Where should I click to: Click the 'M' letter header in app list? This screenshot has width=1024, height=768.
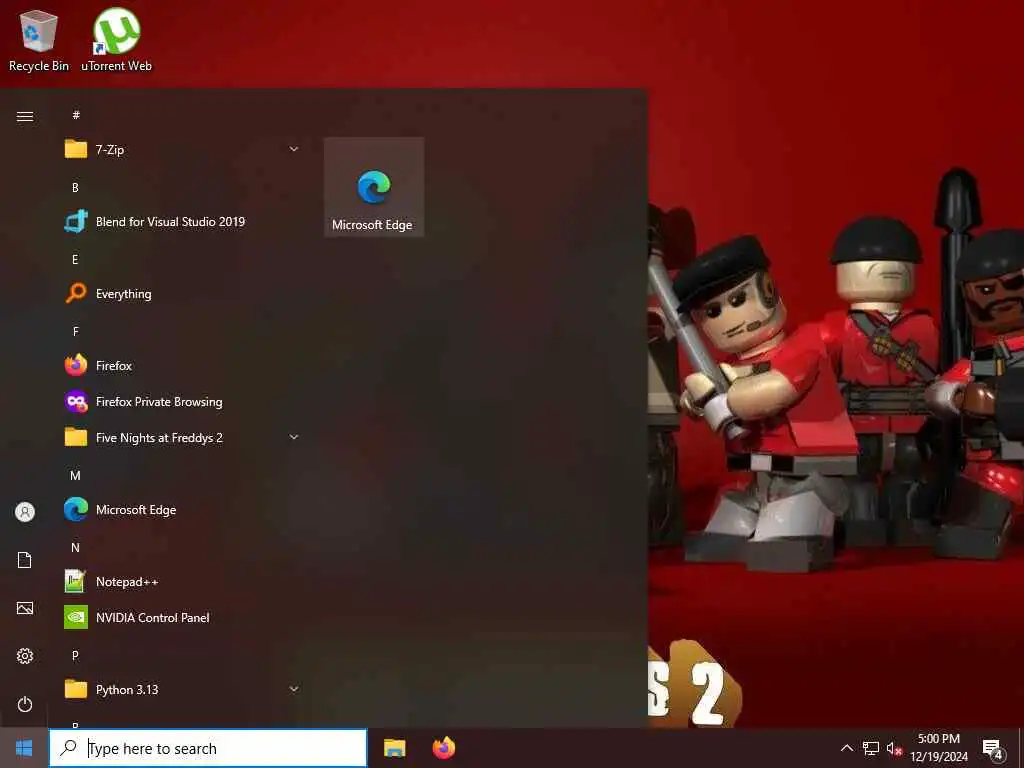click(x=75, y=475)
